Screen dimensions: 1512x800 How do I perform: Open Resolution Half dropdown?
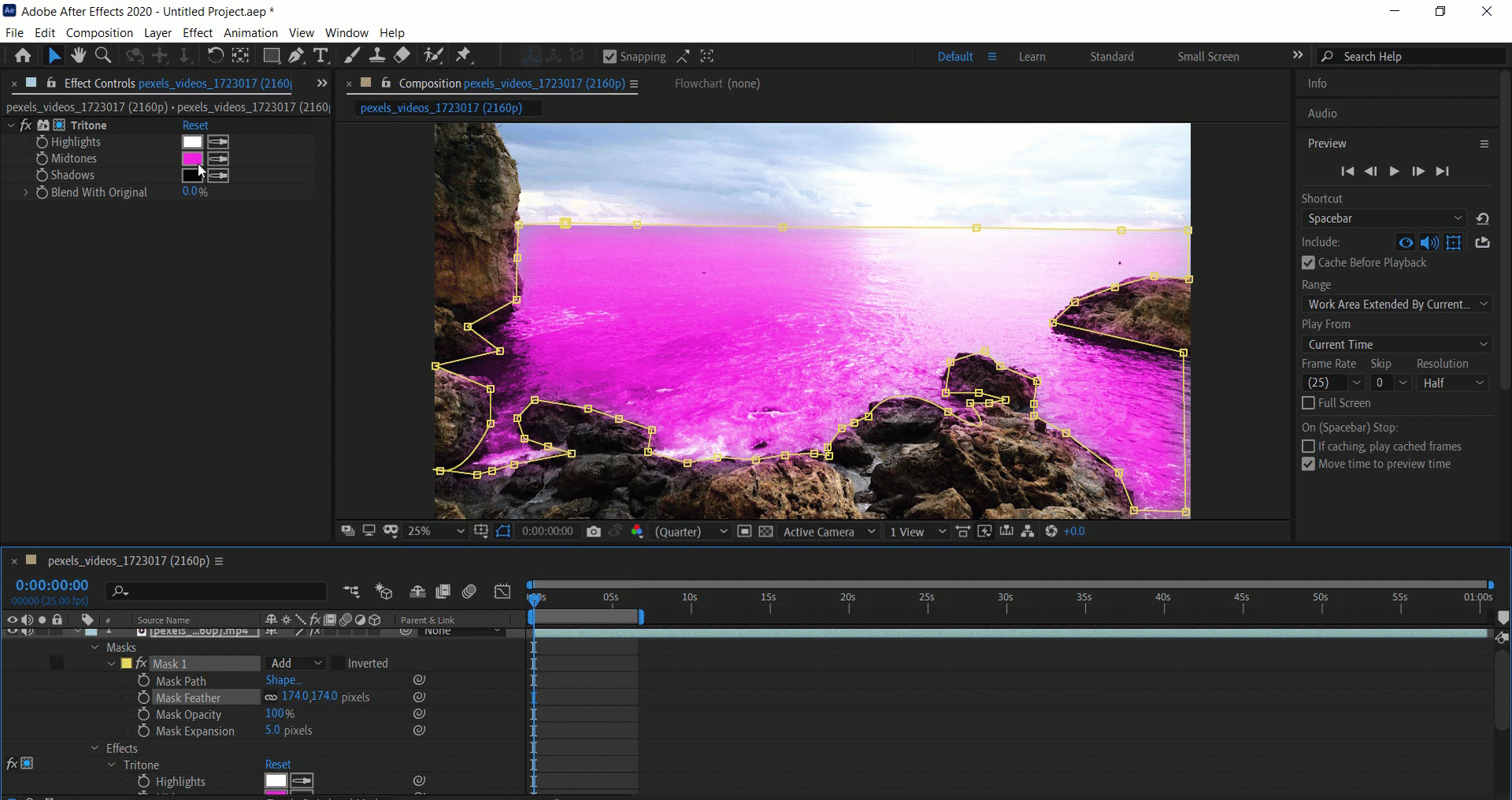(1452, 383)
